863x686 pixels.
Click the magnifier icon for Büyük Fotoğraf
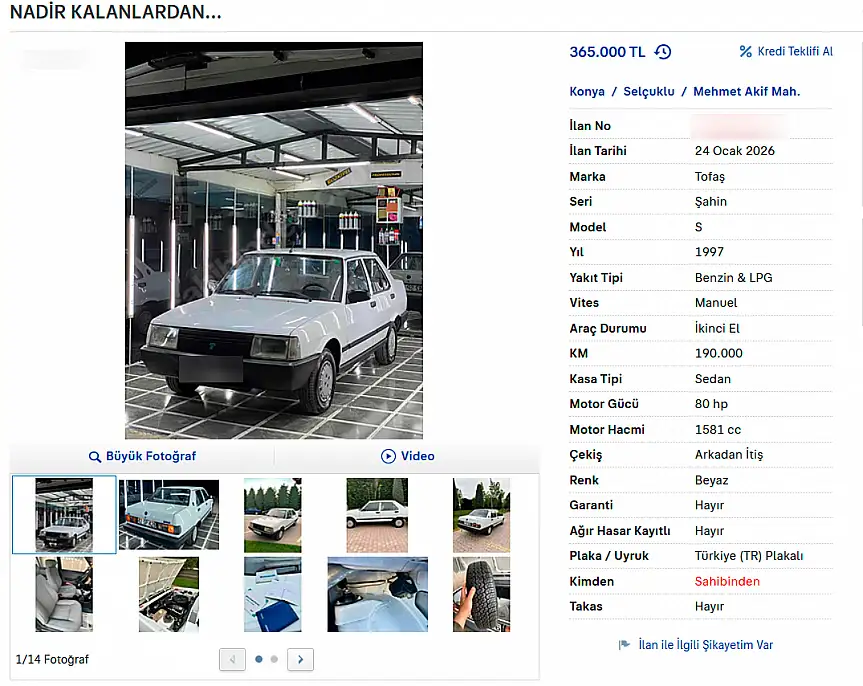(95, 456)
